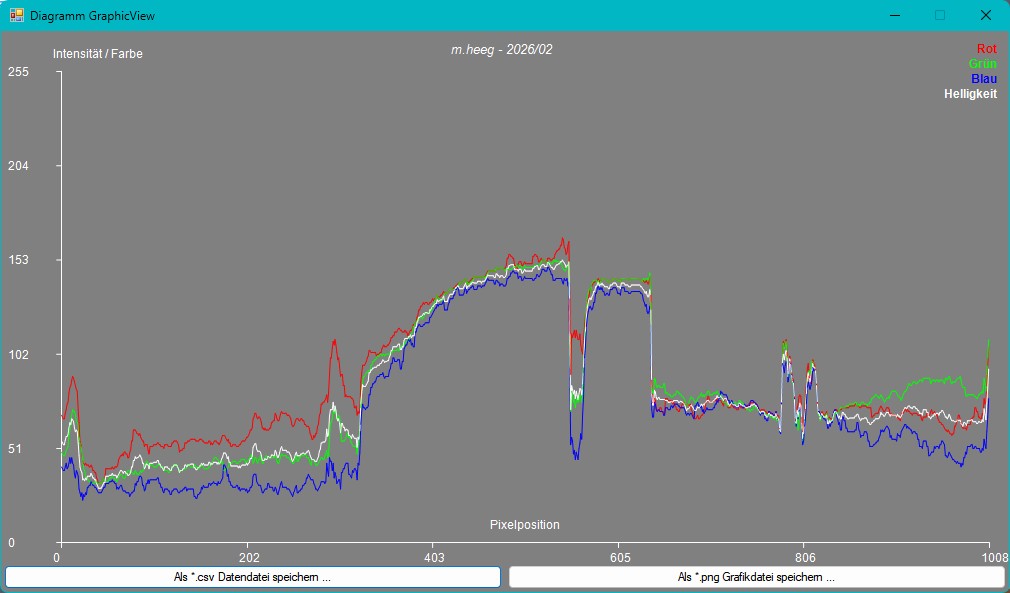This screenshot has height=593, width=1010.
Task: Click the Blau legend label
Action: [x=984, y=79]
